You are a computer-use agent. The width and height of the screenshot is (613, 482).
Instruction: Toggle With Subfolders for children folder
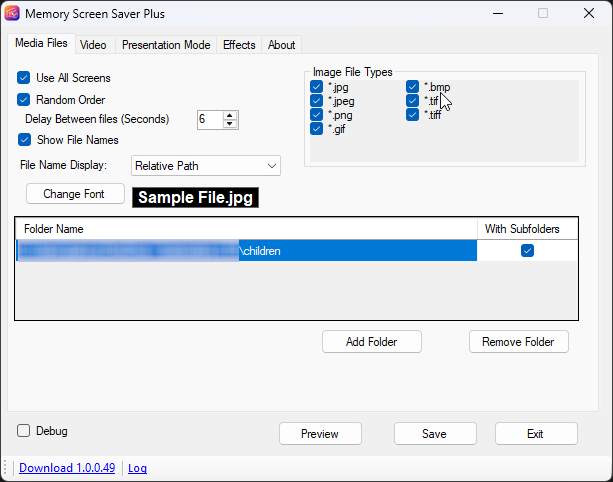coord(527,251)
